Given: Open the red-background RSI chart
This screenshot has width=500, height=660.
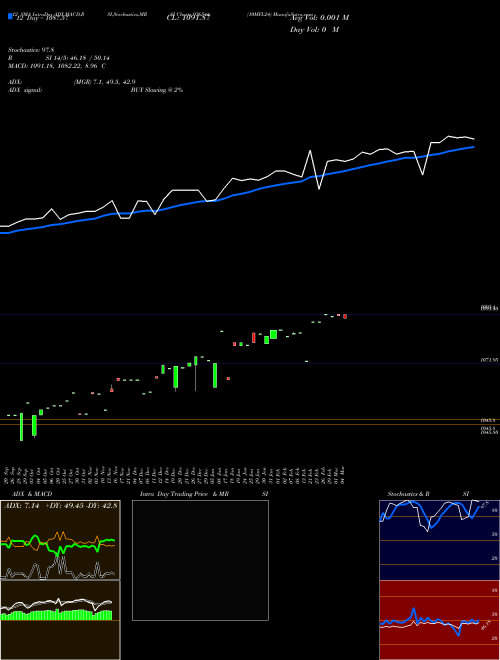Looking at the screenshot, I should click(x=439, y=620).
